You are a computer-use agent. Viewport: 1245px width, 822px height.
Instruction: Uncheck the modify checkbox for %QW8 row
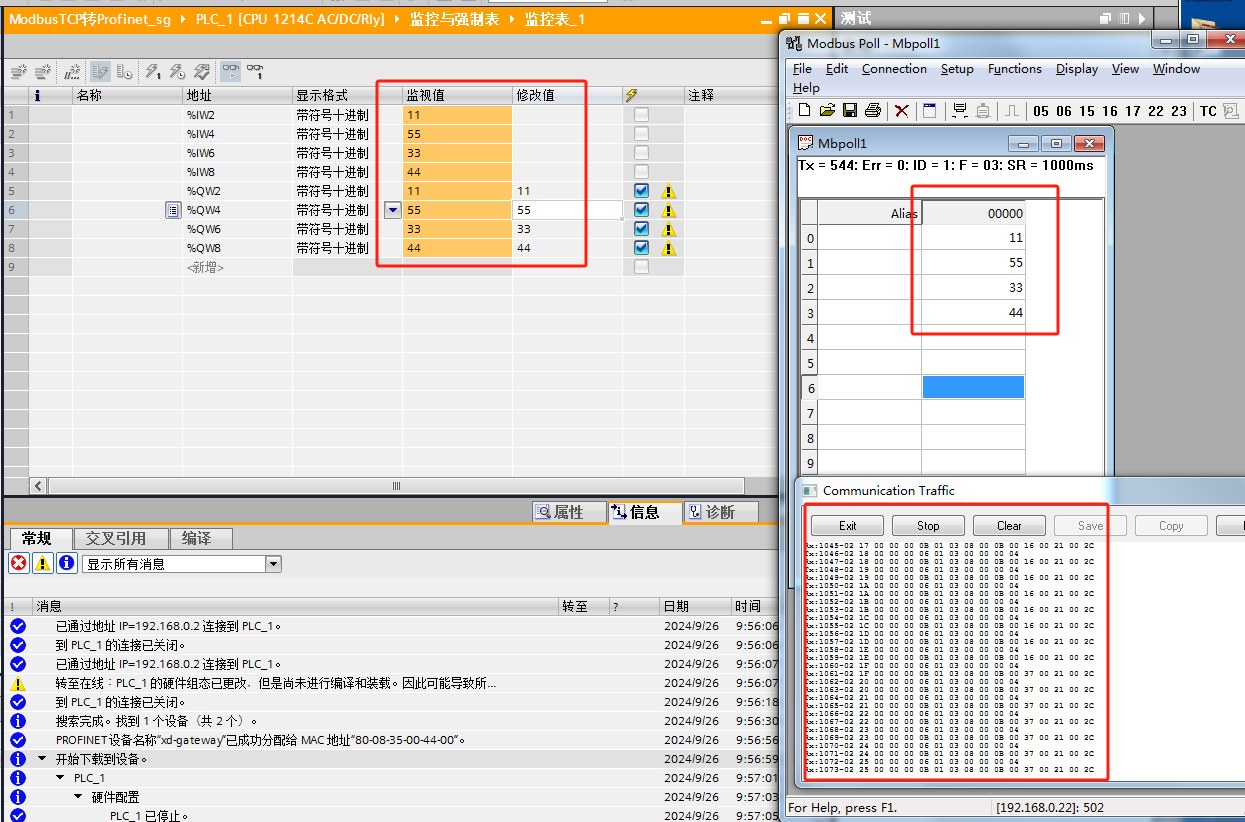tap(641, 248)
